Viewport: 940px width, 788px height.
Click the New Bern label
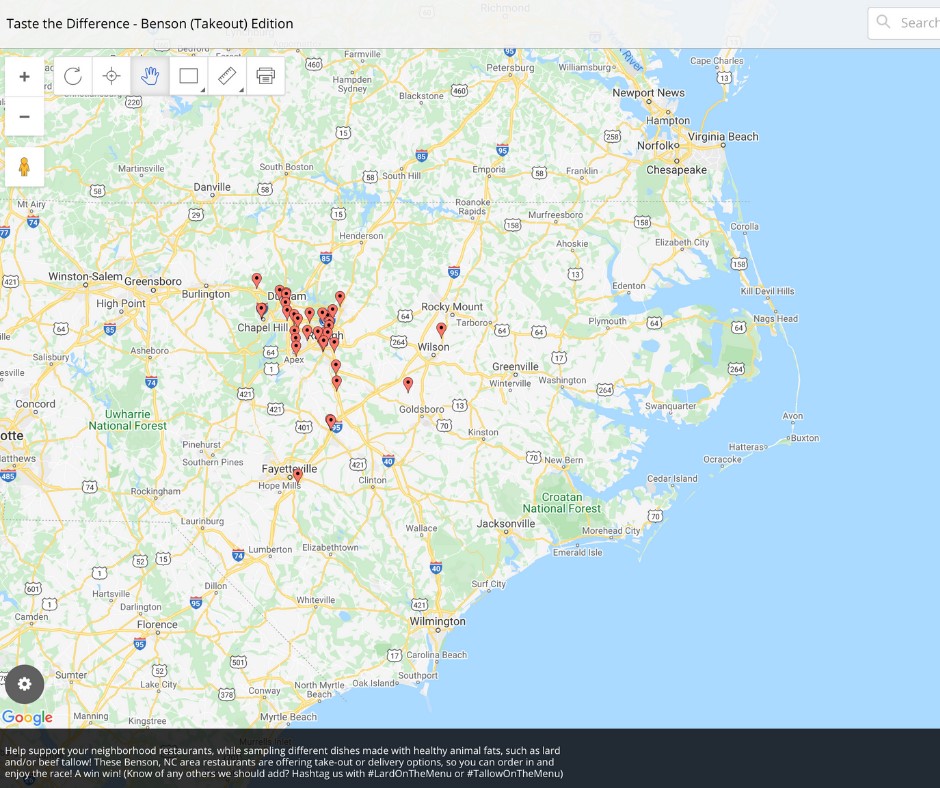click(x=564, y=460)
